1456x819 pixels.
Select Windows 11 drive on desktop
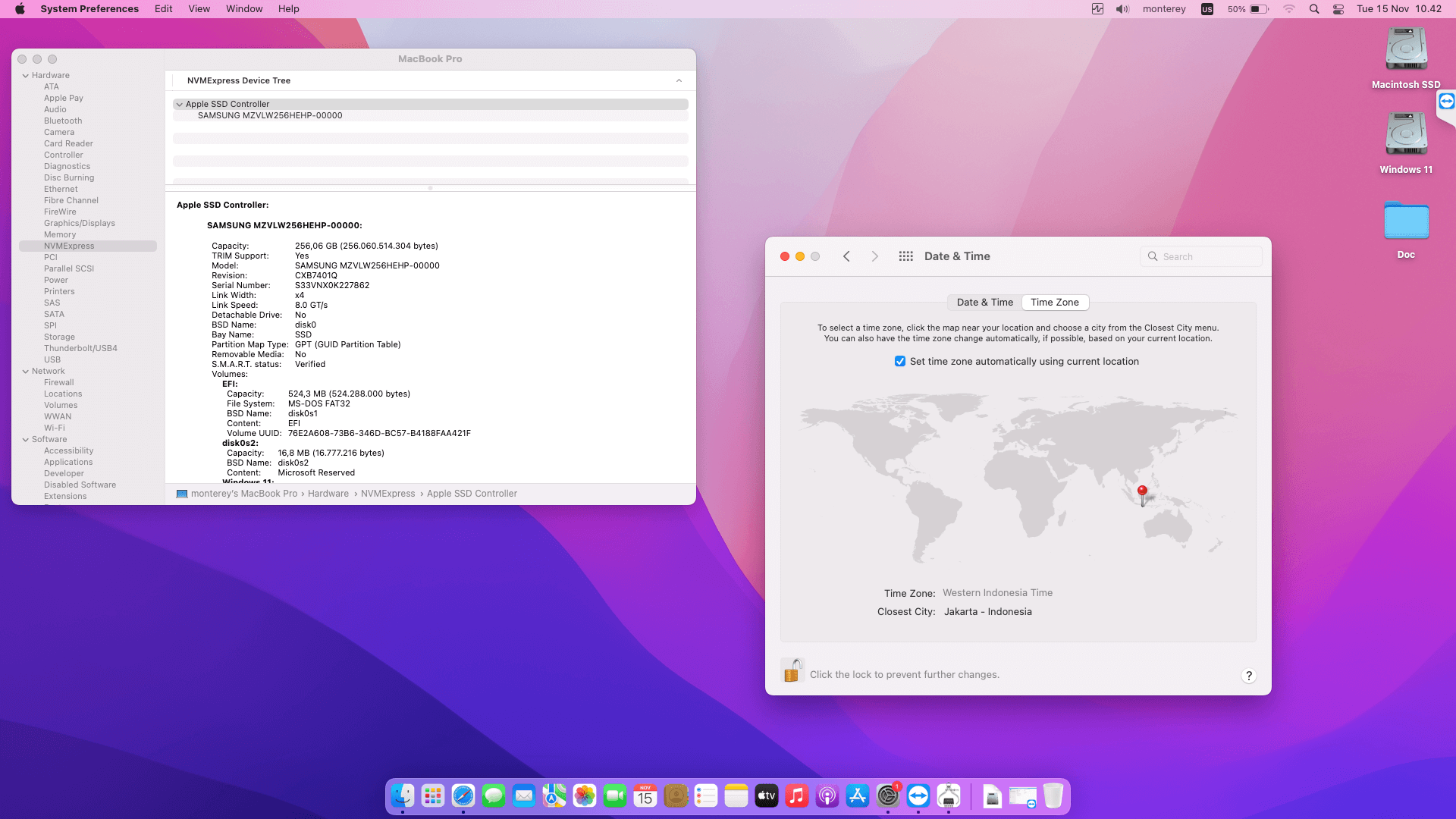pyautogui.click(x=1406, y=143)
